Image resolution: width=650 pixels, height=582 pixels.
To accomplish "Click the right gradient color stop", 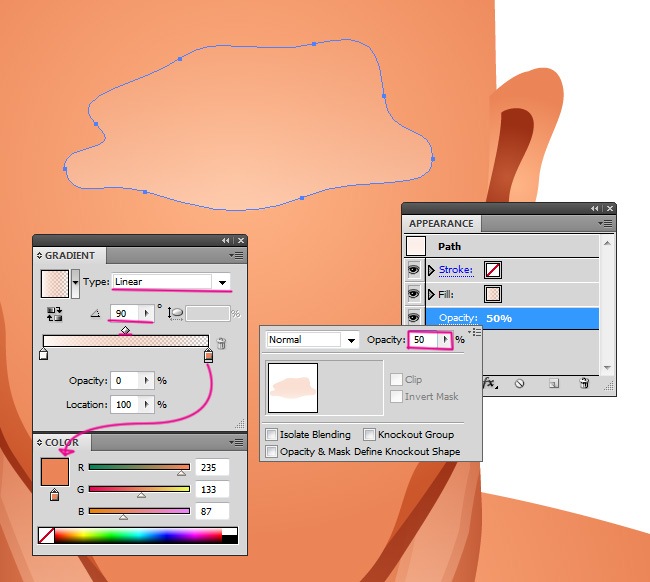I will pyautogui.click(x=208, y=355).
